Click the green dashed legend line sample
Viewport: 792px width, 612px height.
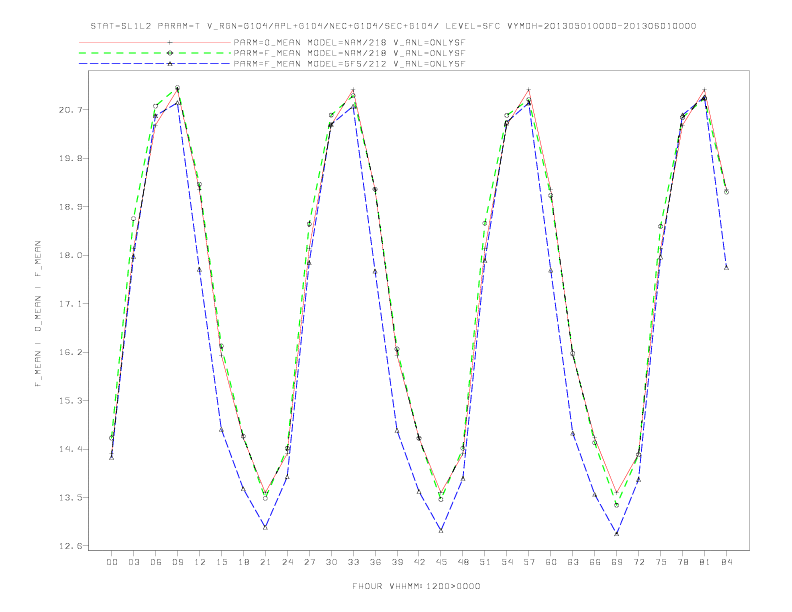[x=155, y=53]
